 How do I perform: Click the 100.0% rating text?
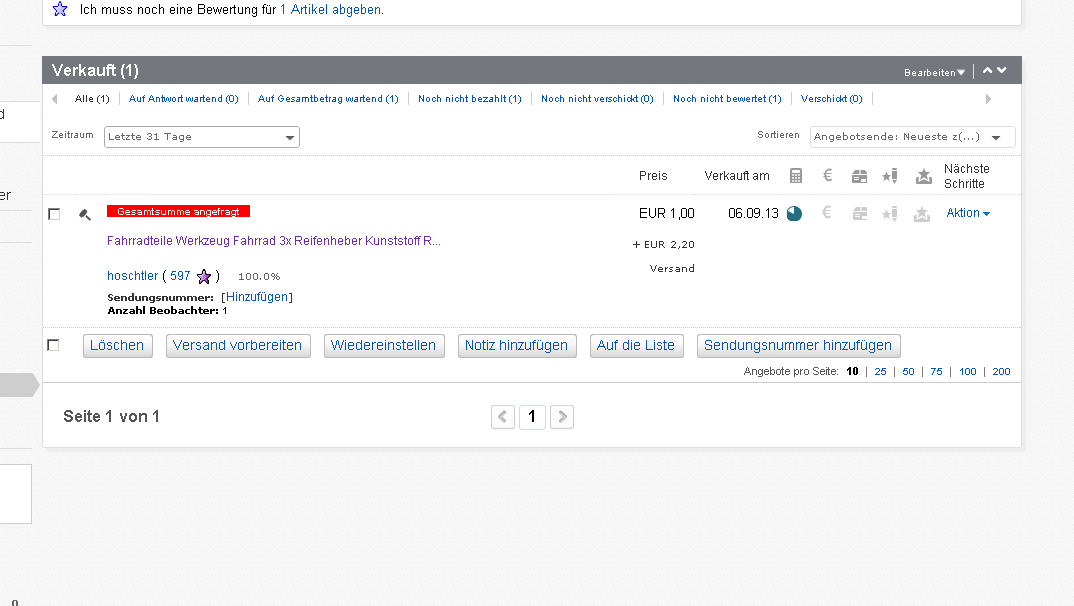tap(259, 277)
